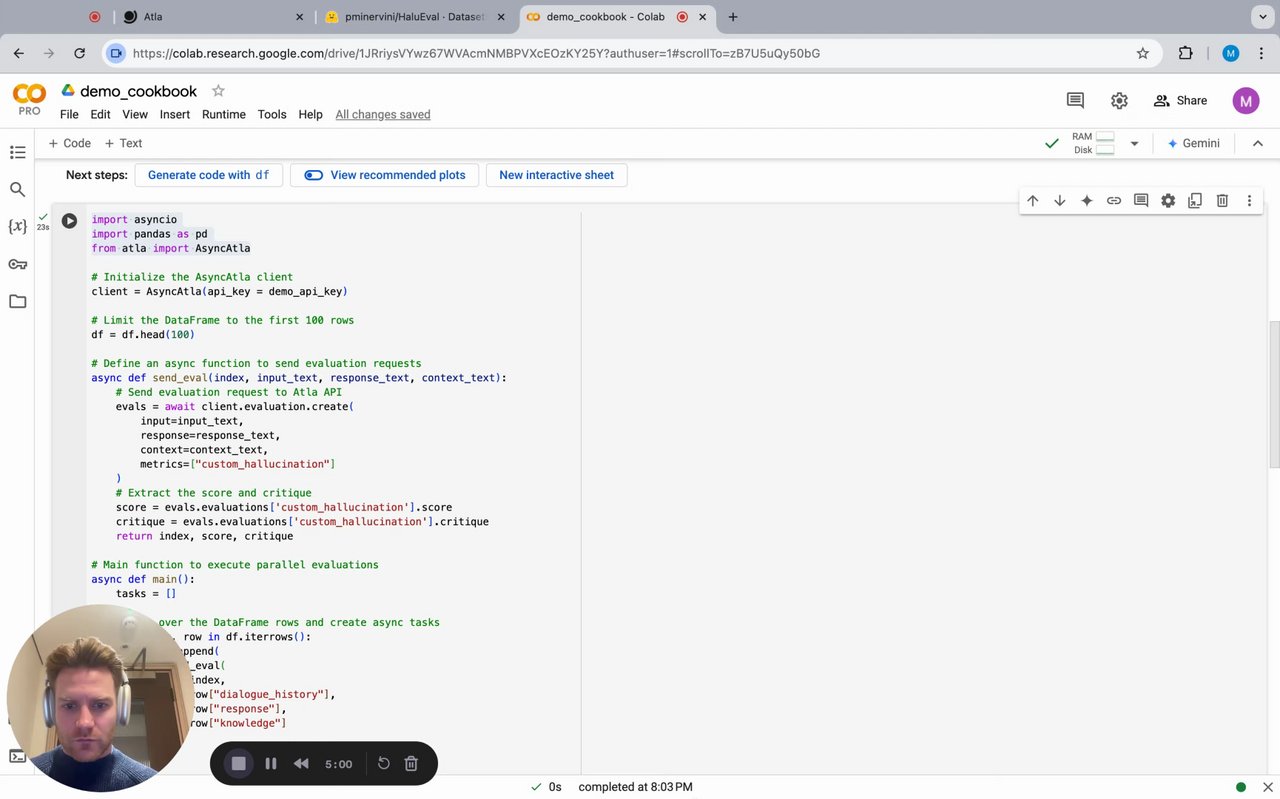Close the demo_cookbook Colab tab
1280x799 pixels.
point(703,17)
